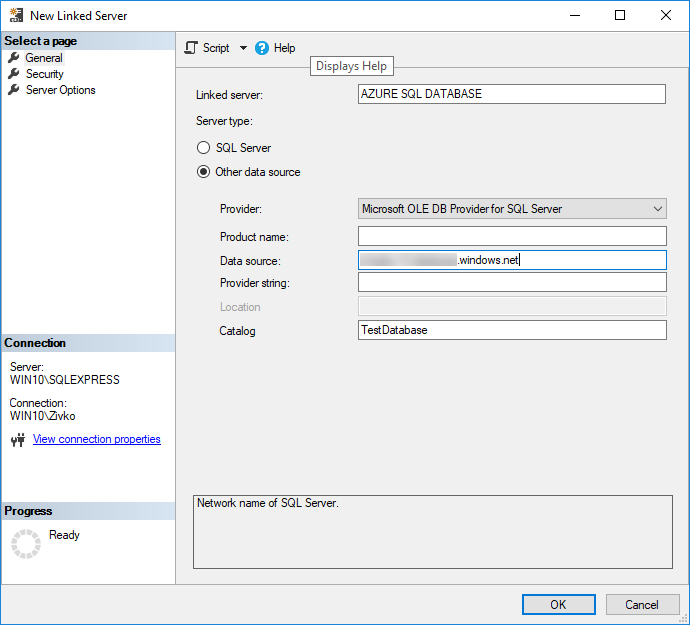Click the Server Options wrench icon

click(14, 90)
